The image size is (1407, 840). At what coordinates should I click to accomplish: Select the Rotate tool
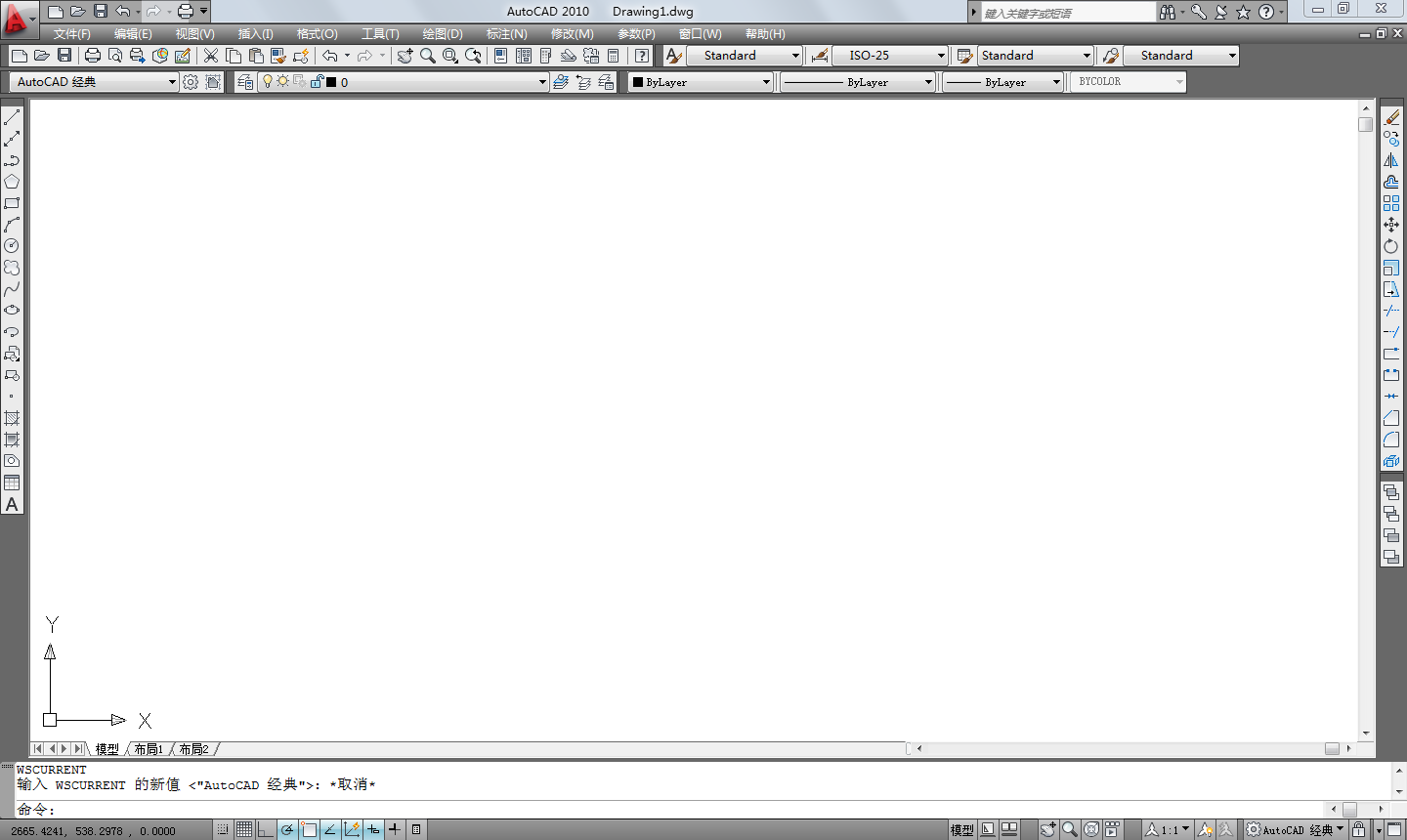(x=1391, y=246)
